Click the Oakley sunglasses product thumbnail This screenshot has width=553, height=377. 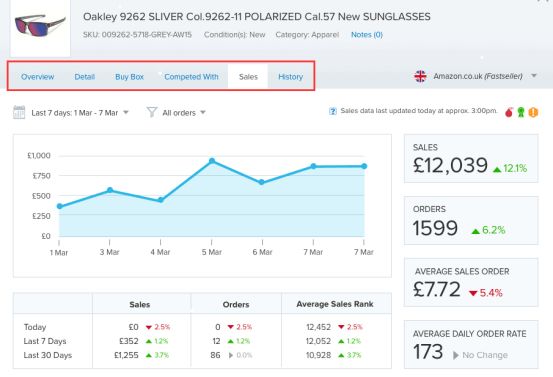pos(40,28)
